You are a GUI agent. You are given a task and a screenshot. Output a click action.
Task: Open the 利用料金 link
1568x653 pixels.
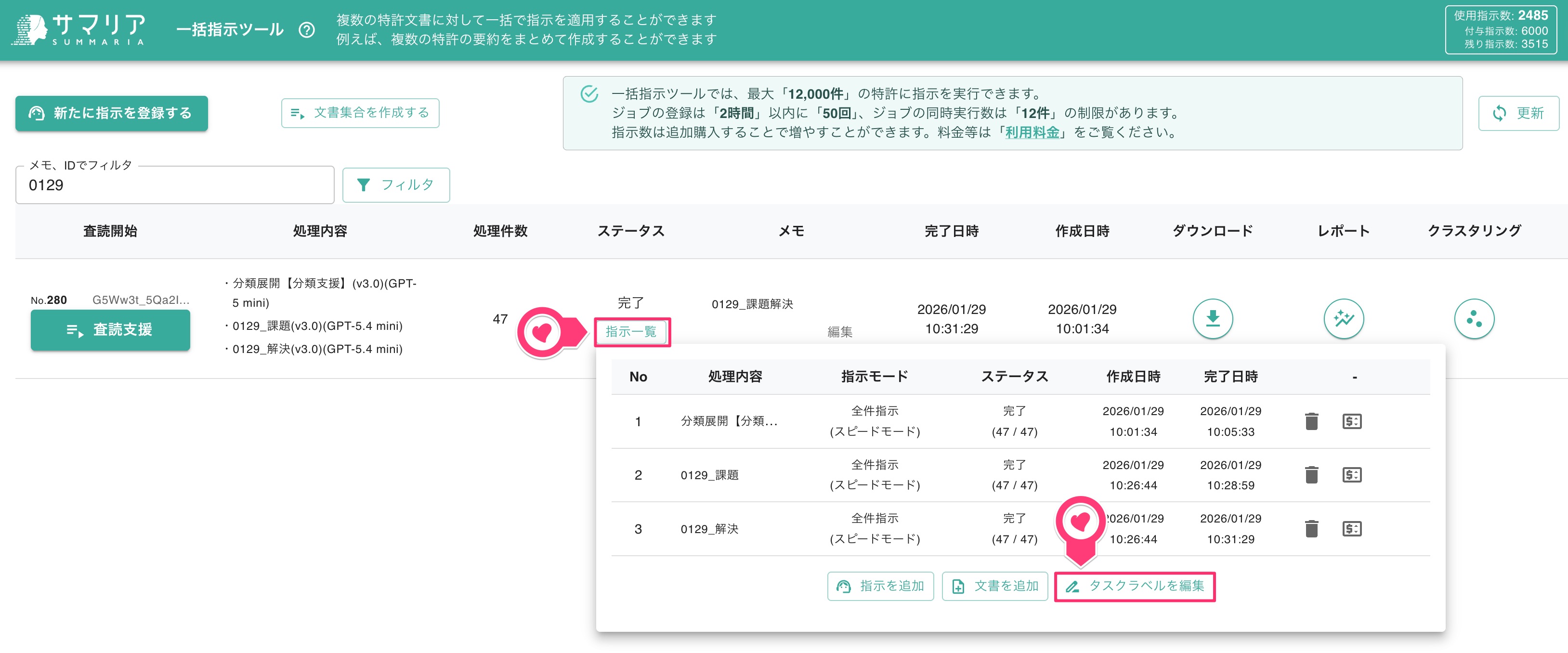pos(1032,132)
